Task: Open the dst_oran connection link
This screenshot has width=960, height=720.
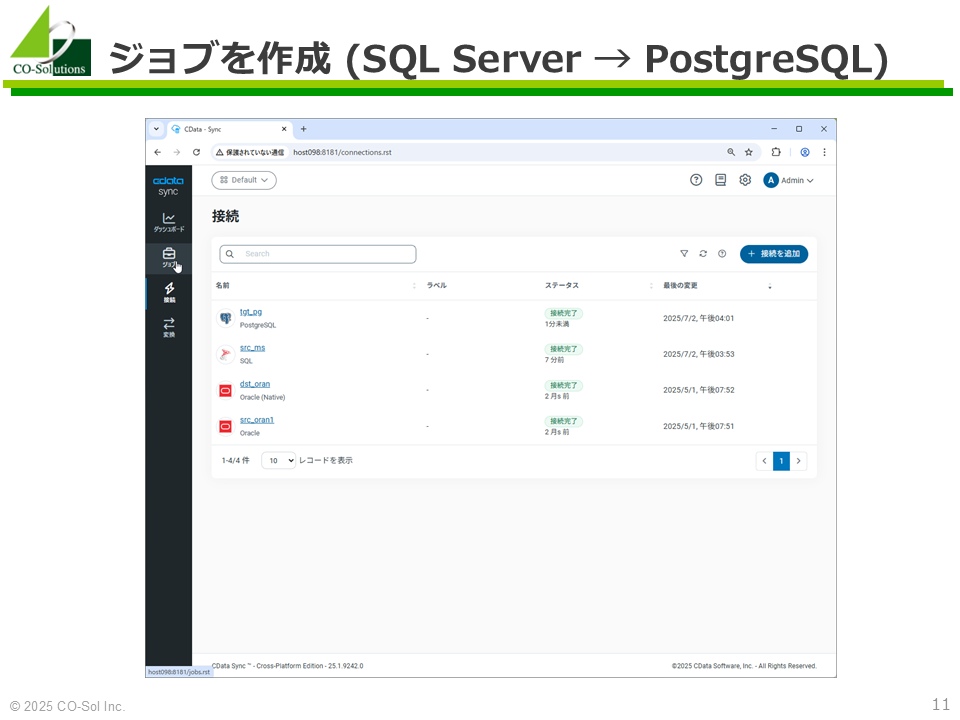Action: [255, 384]
